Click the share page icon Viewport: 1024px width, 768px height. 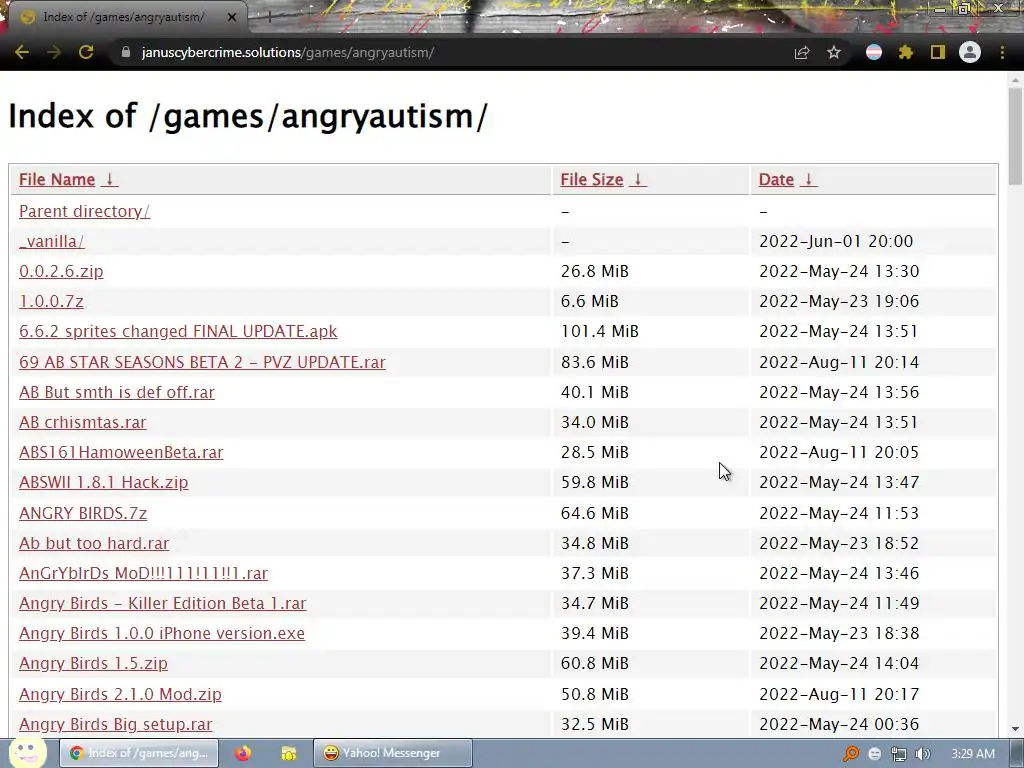click(802, 52)
